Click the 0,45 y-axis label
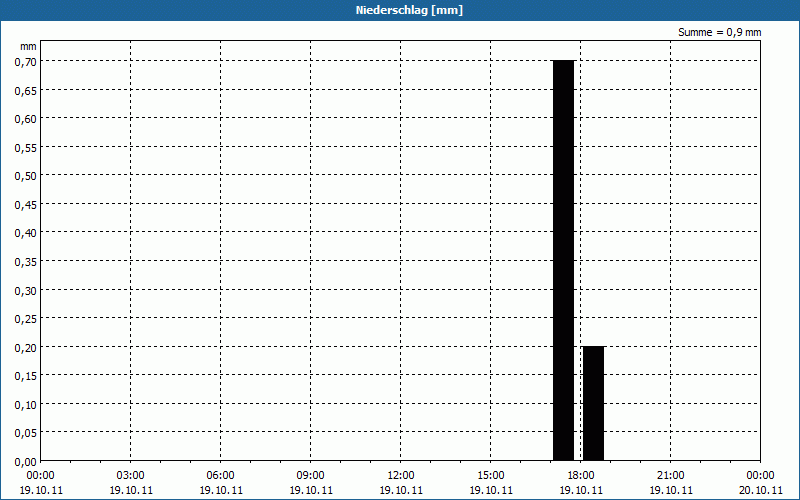The height and width of the screenshot is (500, 800). coord(26,205)
